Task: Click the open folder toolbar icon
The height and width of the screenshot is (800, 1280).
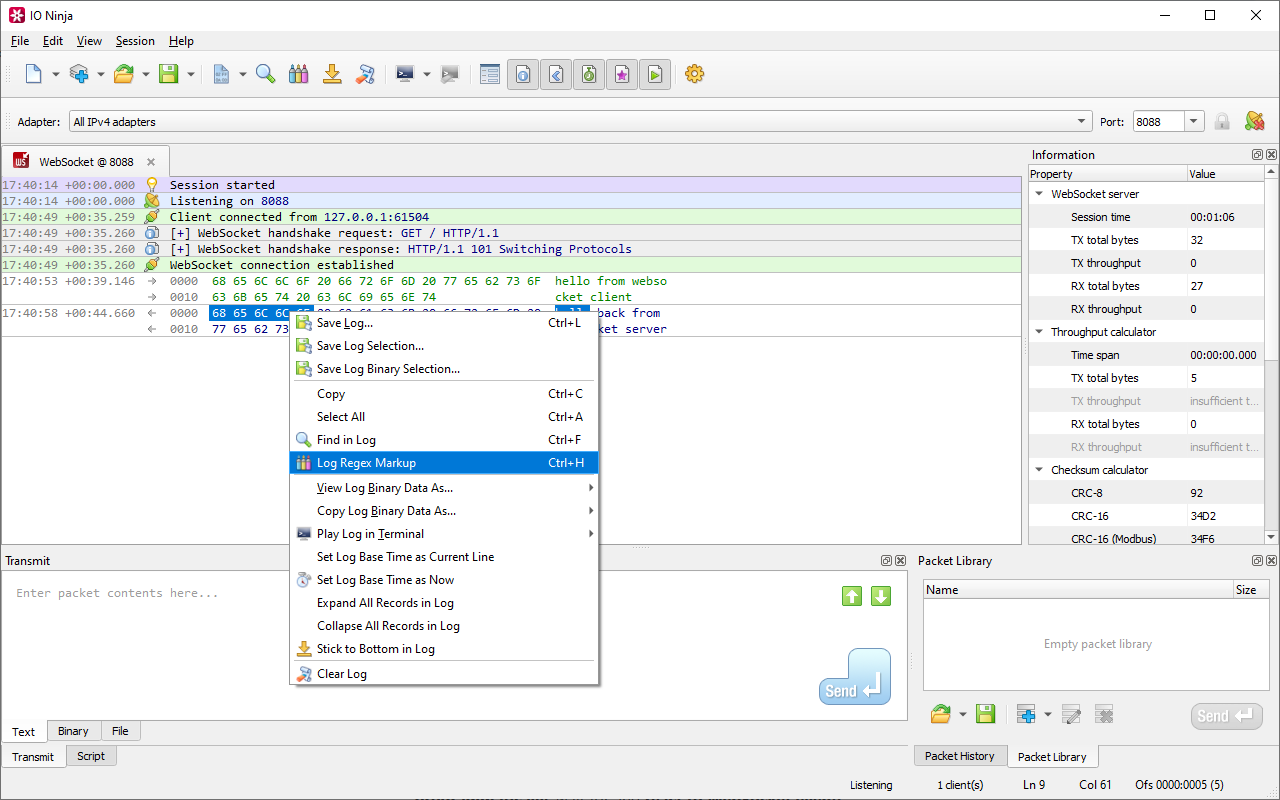Action: pyautogui.click(x=124, y=74)
